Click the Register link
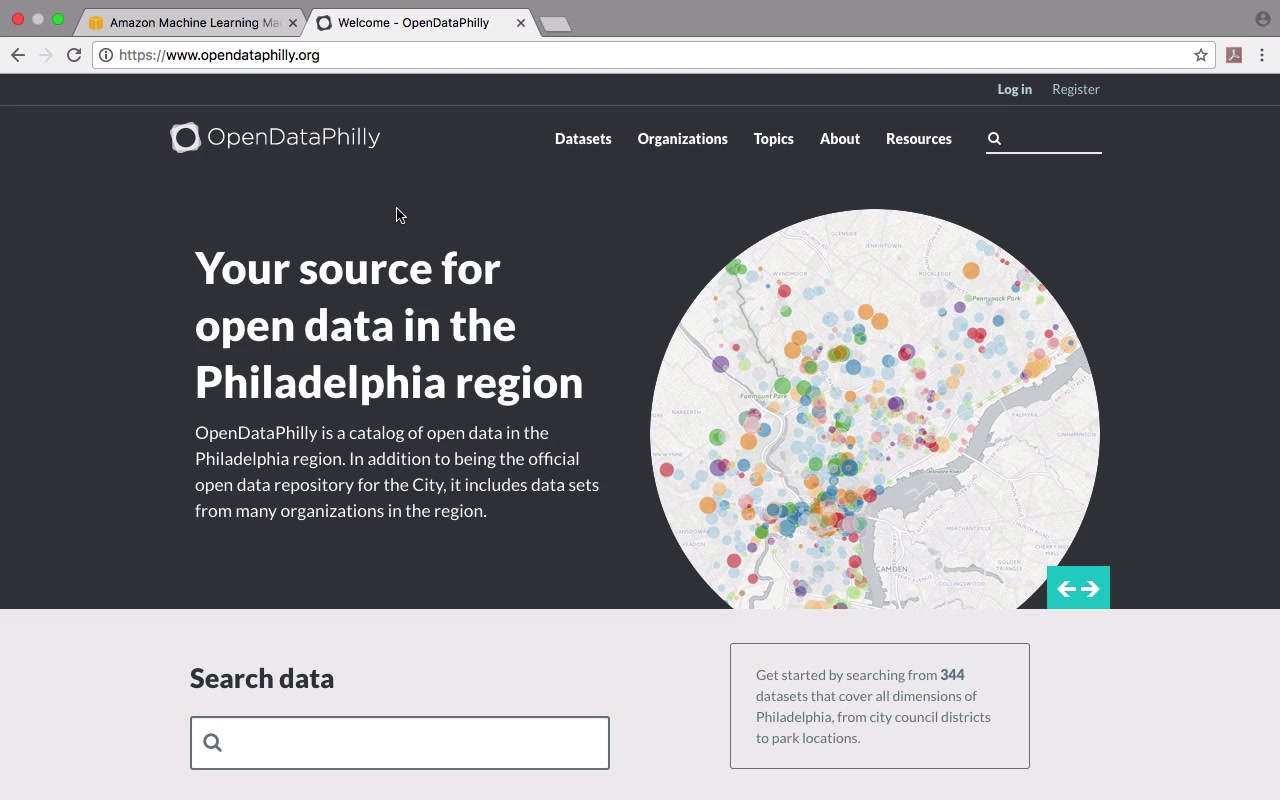The image size is (1280, 800). pyautogui.click(x=1076, y=89)
